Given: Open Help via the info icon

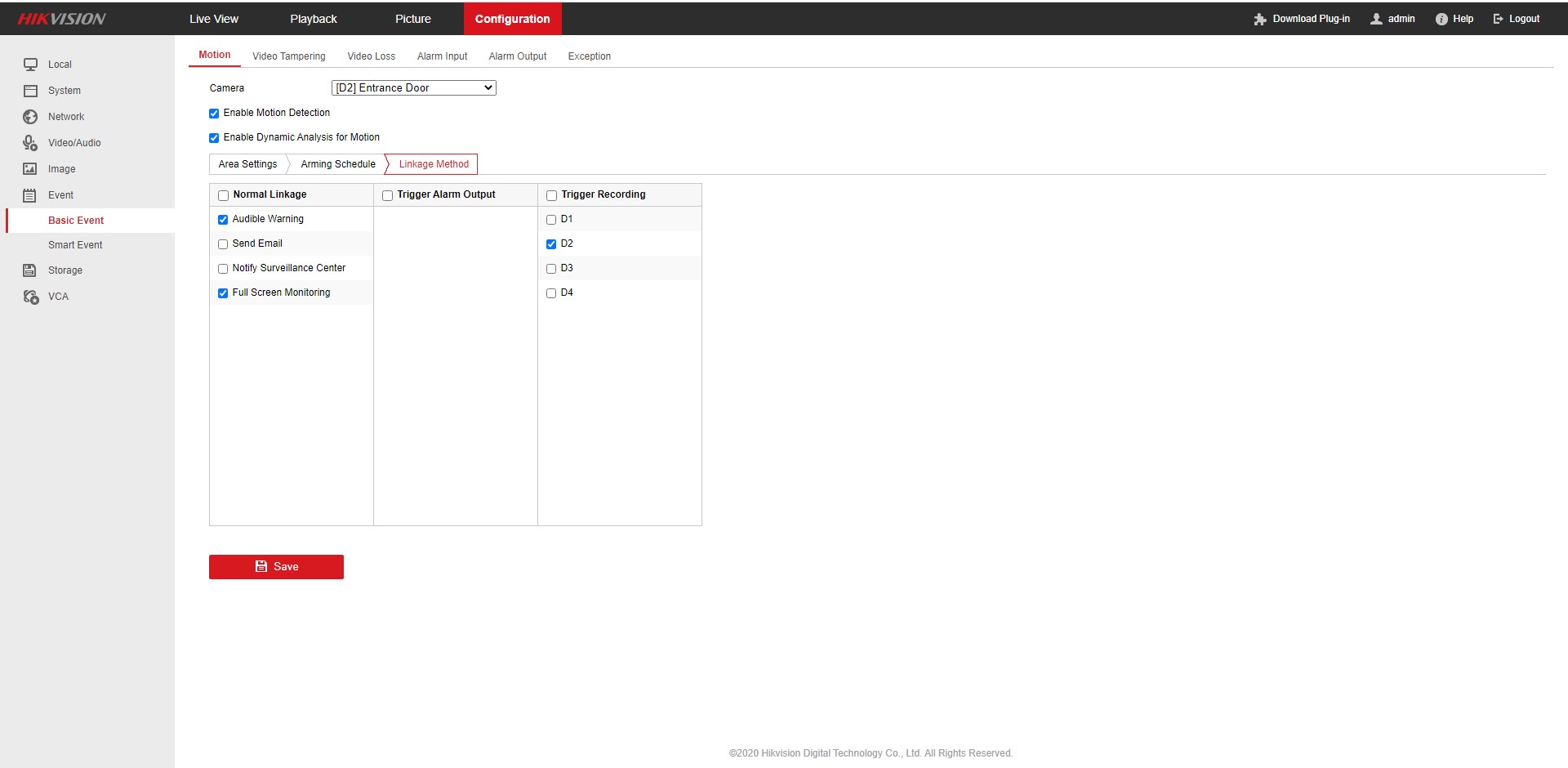Looking at the screenshot, I should (x=1441, y=19).
